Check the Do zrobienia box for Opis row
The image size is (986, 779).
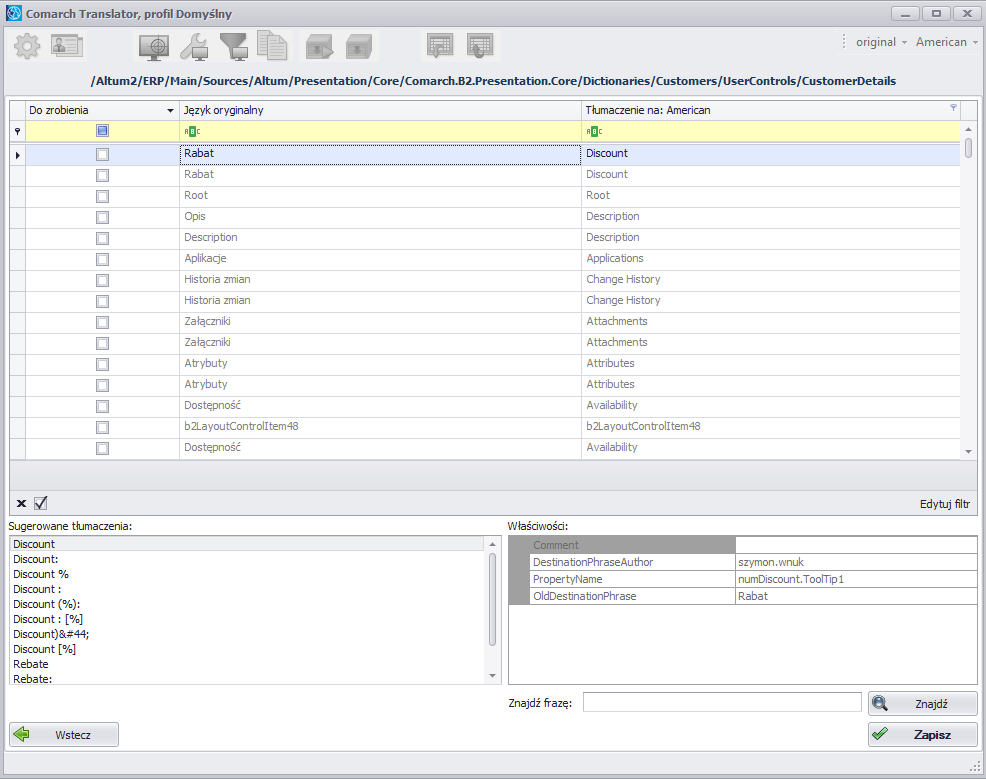pos(102,218)
